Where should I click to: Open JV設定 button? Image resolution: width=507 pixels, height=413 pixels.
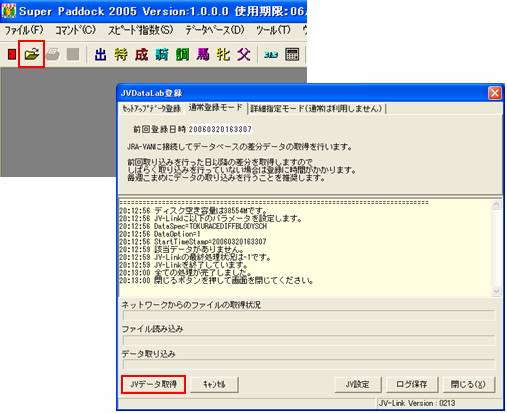(357, 384)
